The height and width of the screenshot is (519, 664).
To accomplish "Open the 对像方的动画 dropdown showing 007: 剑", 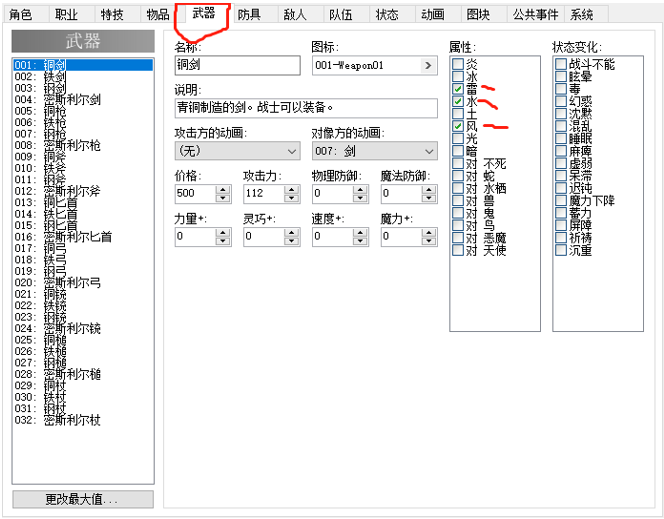I will (x=375, y=151).
